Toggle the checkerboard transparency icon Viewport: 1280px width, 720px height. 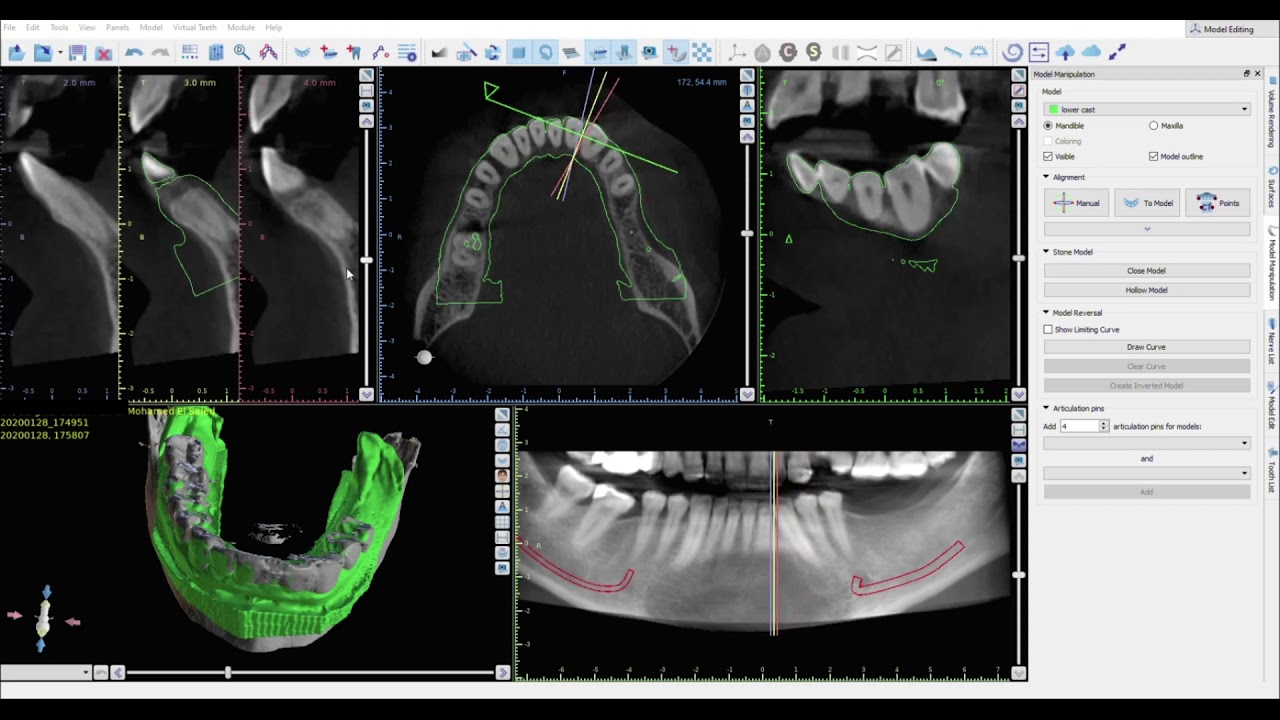pyautogui.click(x=702, y=52)
